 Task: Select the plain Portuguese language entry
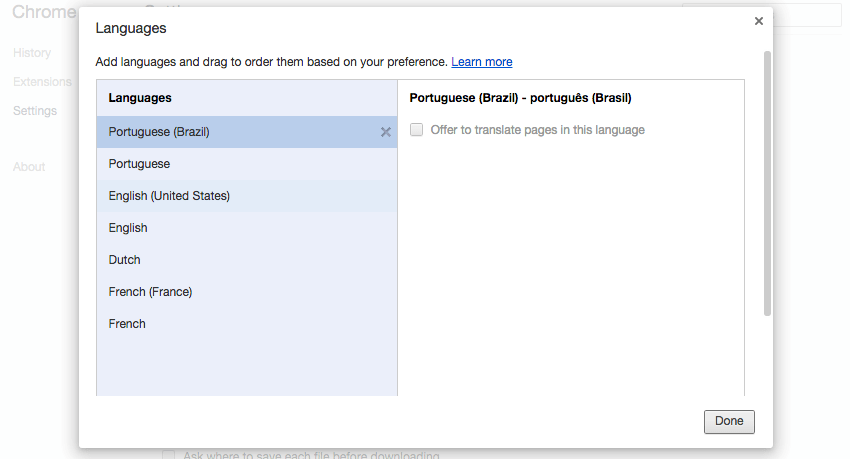(139, 164)
